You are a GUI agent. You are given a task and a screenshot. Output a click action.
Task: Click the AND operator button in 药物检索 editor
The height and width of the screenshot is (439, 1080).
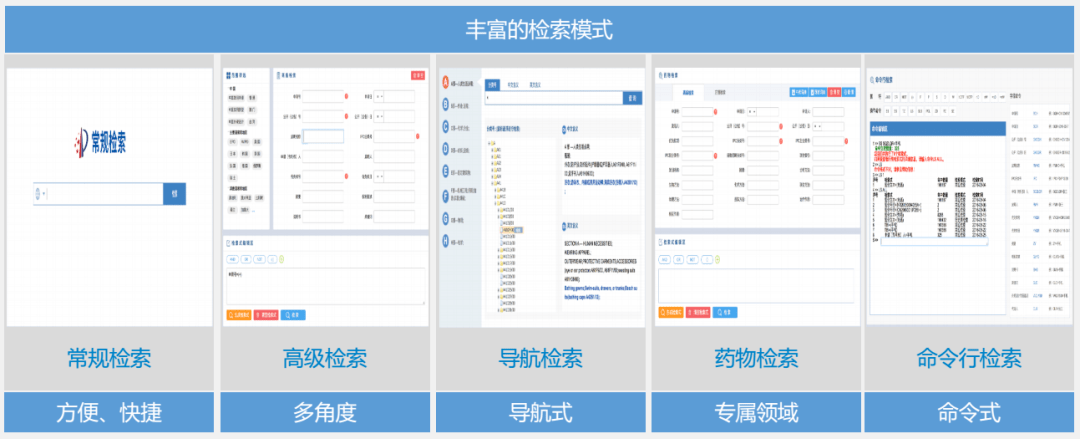(x=664, y=259)
